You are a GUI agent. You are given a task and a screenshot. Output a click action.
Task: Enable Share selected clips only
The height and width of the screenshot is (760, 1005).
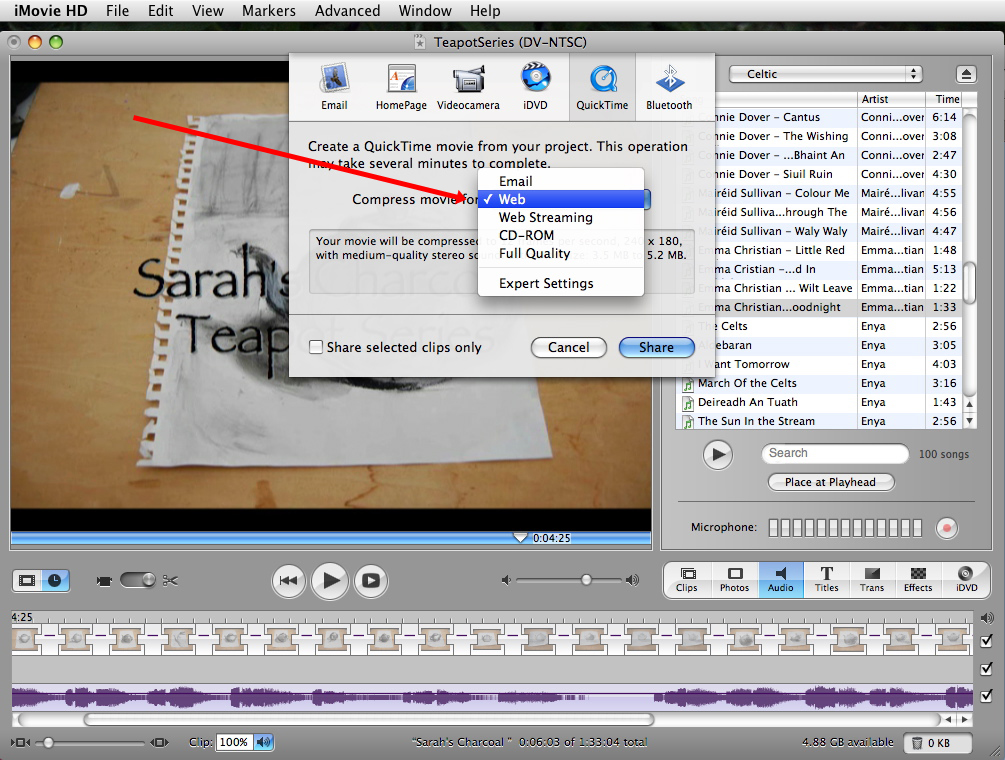click(316, 347)
